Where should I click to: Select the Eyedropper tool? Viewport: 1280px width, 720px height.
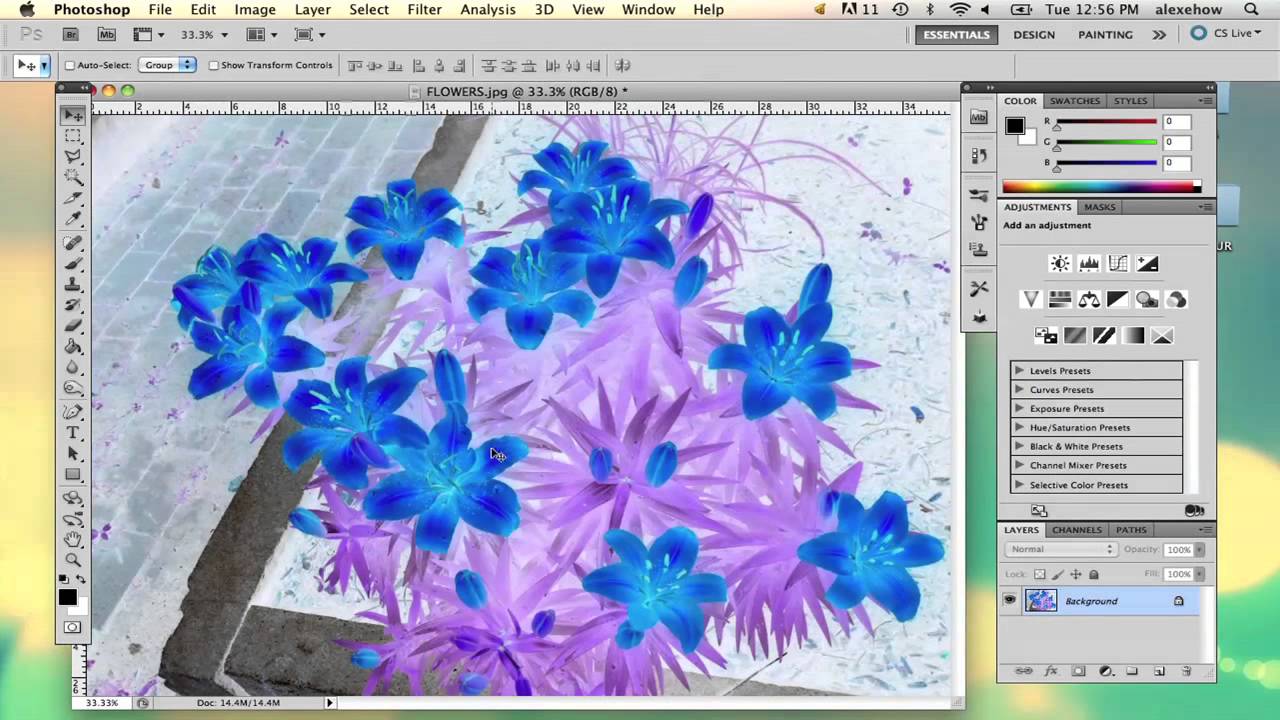73,220
